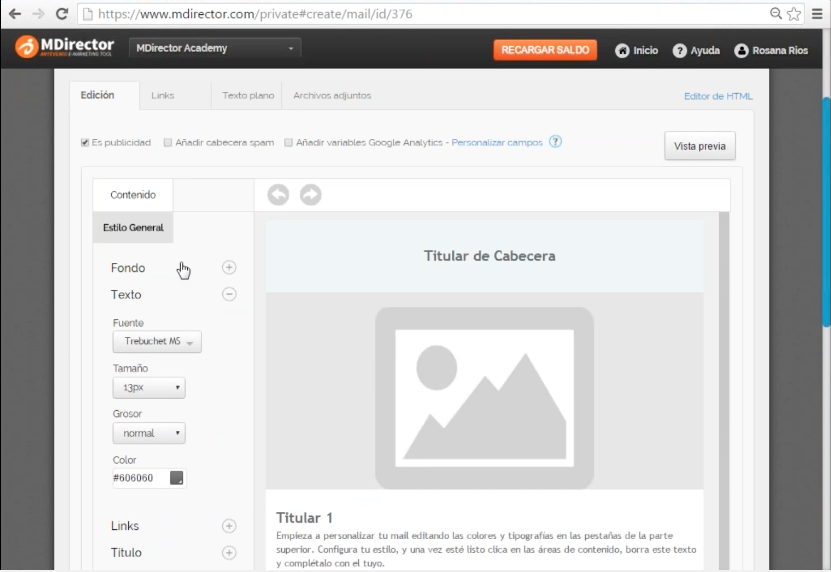
Task: Select the Estilo General tab
Action: point(133,227)
